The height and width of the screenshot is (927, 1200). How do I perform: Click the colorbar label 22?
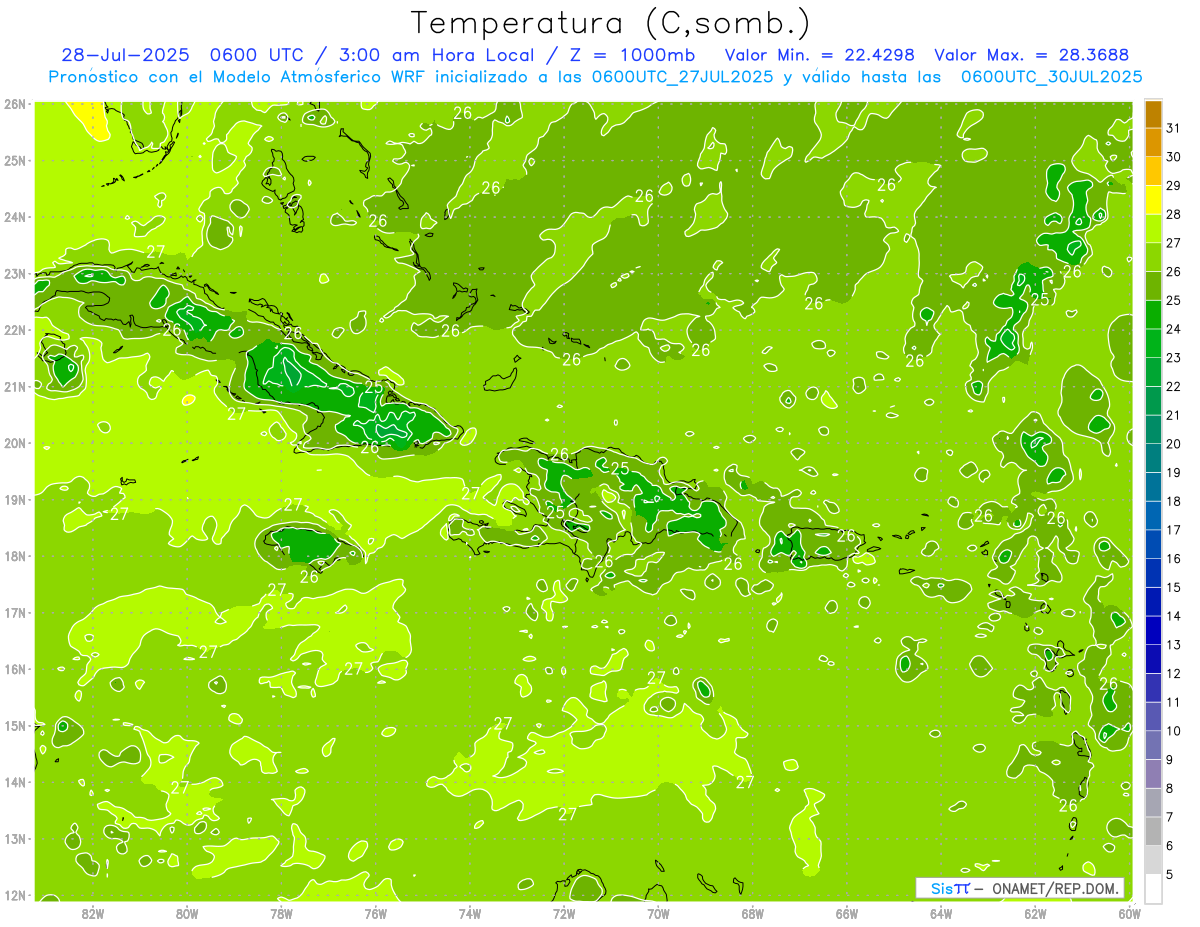1173,387
